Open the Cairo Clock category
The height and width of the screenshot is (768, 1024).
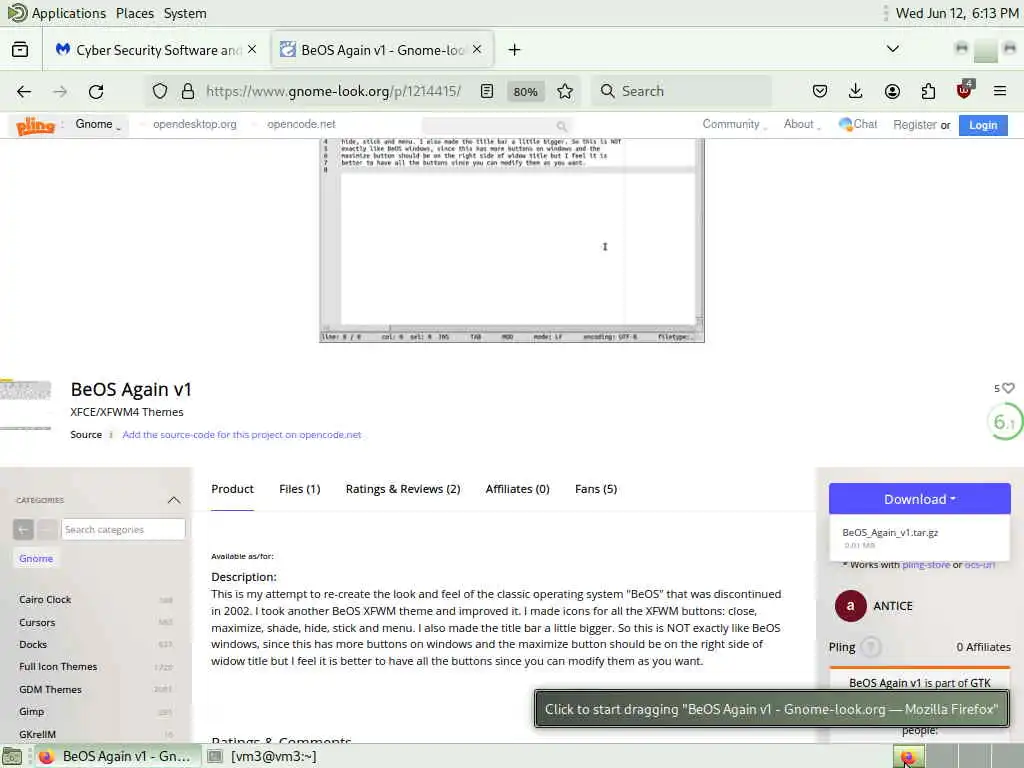(45, 600)
